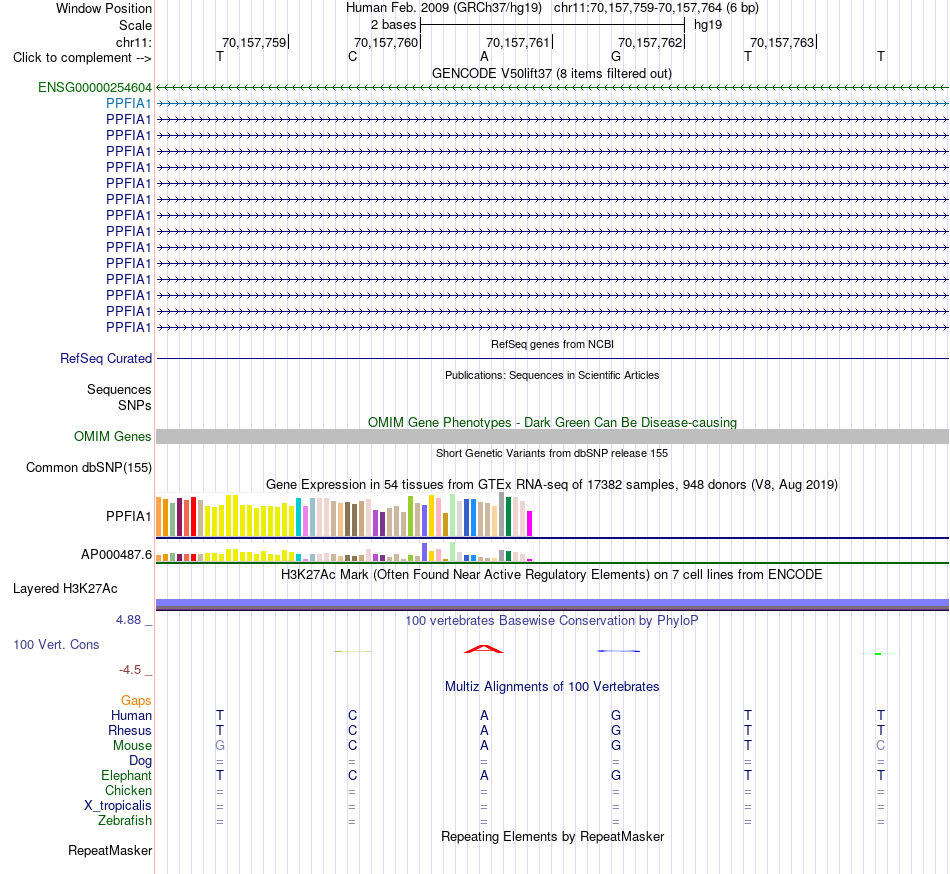The image size is (950, 874).
Task: Open the OMIM Genes track label
Action: 113,436
